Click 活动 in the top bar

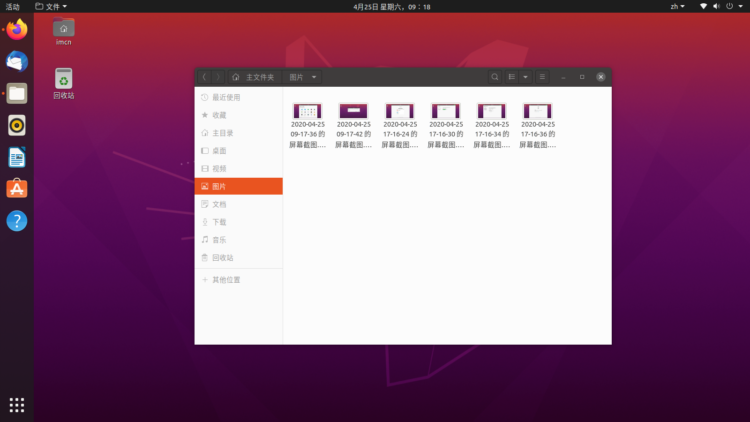tap(12, 6)
